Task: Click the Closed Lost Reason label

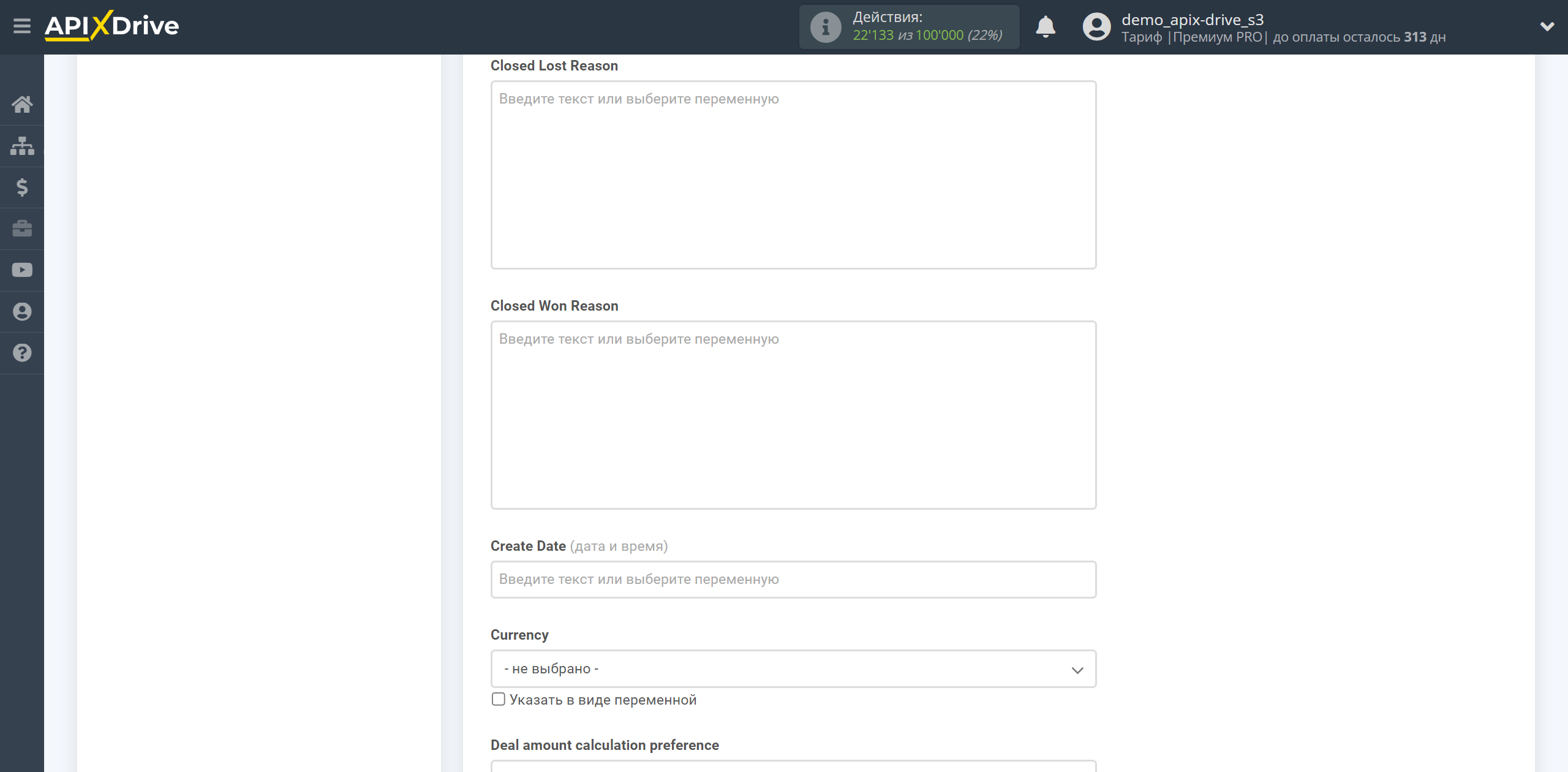Action: pos(554,66)
